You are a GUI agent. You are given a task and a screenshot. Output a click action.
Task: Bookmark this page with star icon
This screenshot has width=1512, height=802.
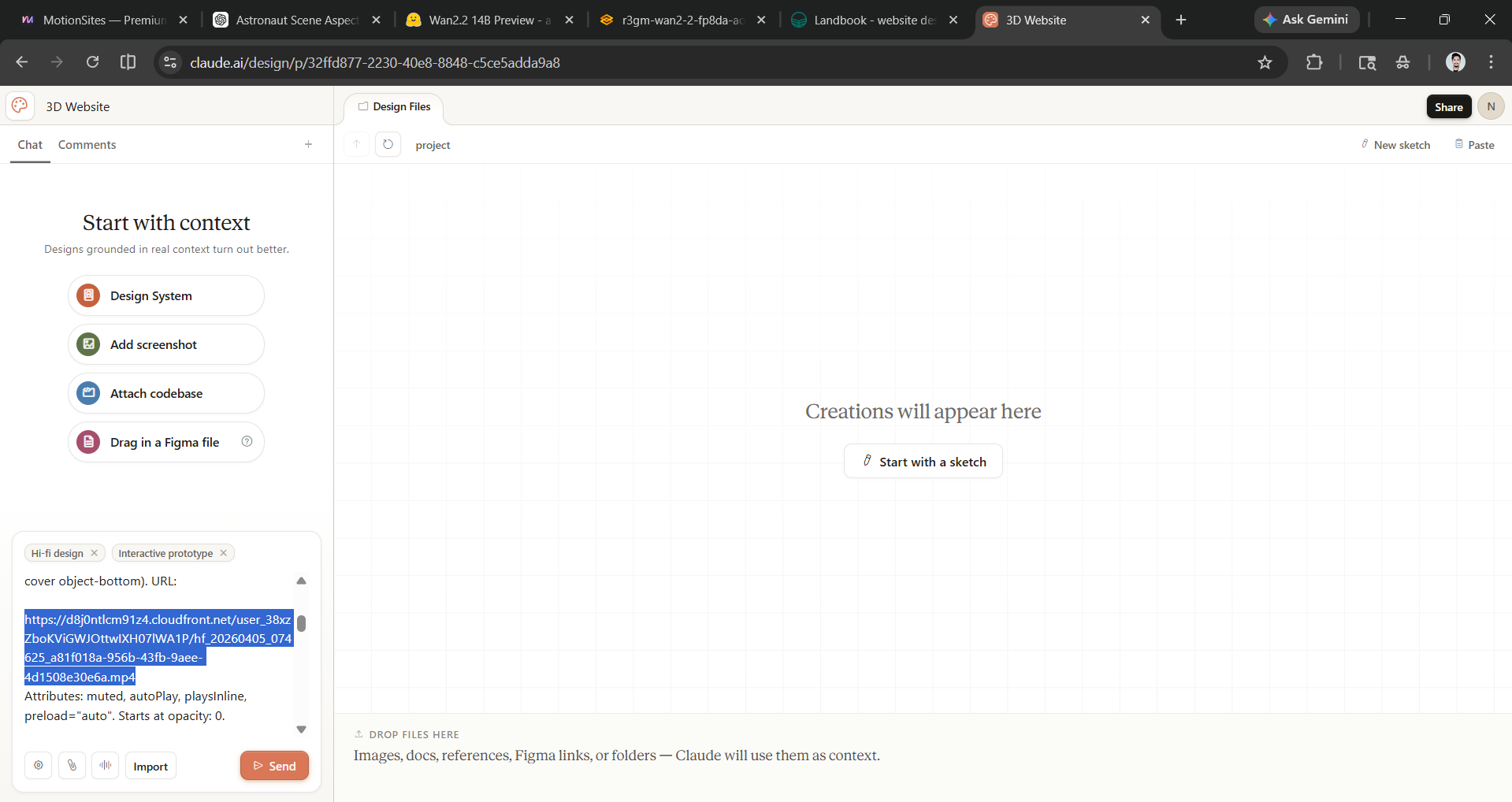click(1265, 62)
